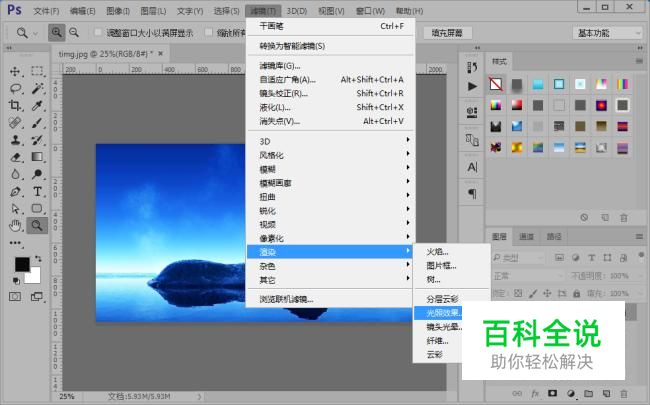The height and width of the screenshot is (405, 650).
Task: Open the Styles panel options menu
Action: (639, 61)
